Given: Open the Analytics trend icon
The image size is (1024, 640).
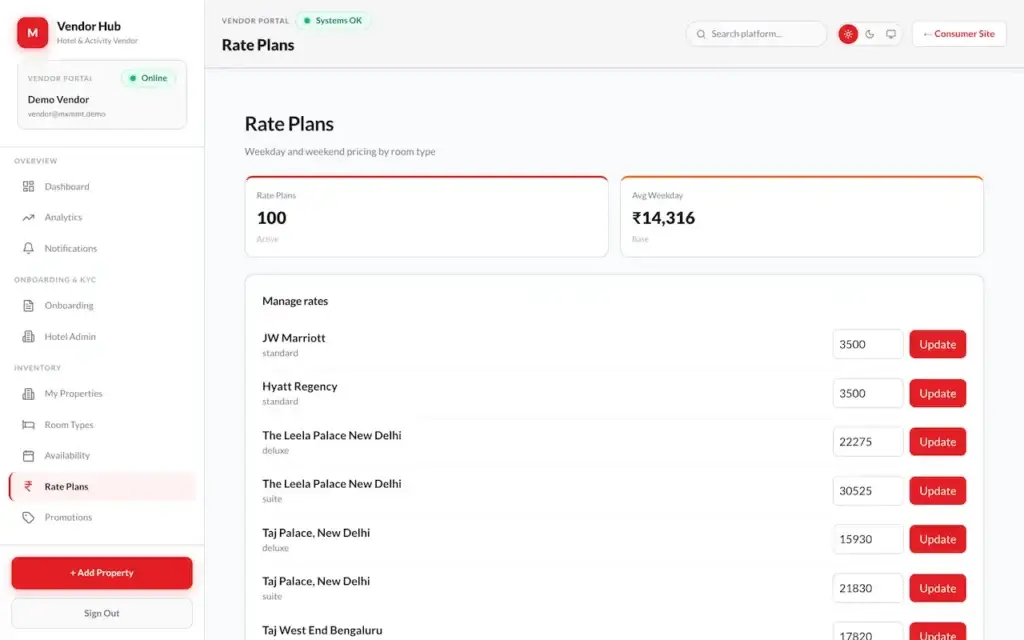Looking at the screenshot, I should 28,217.
